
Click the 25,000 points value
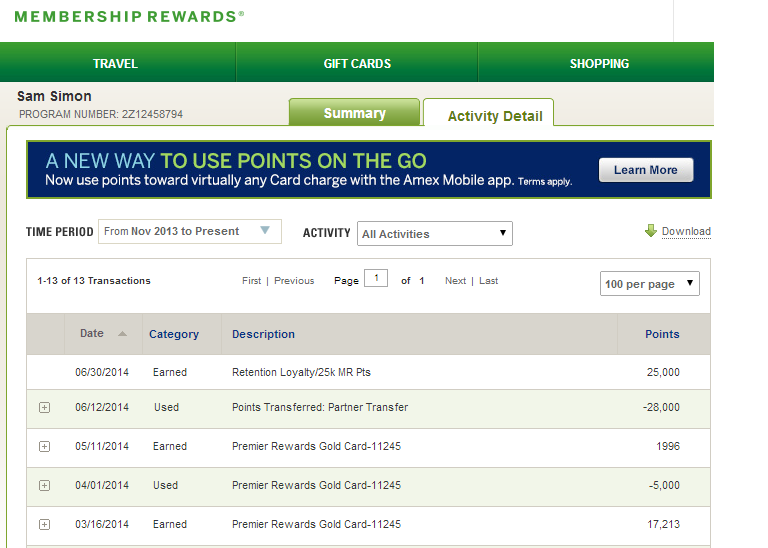663,372
